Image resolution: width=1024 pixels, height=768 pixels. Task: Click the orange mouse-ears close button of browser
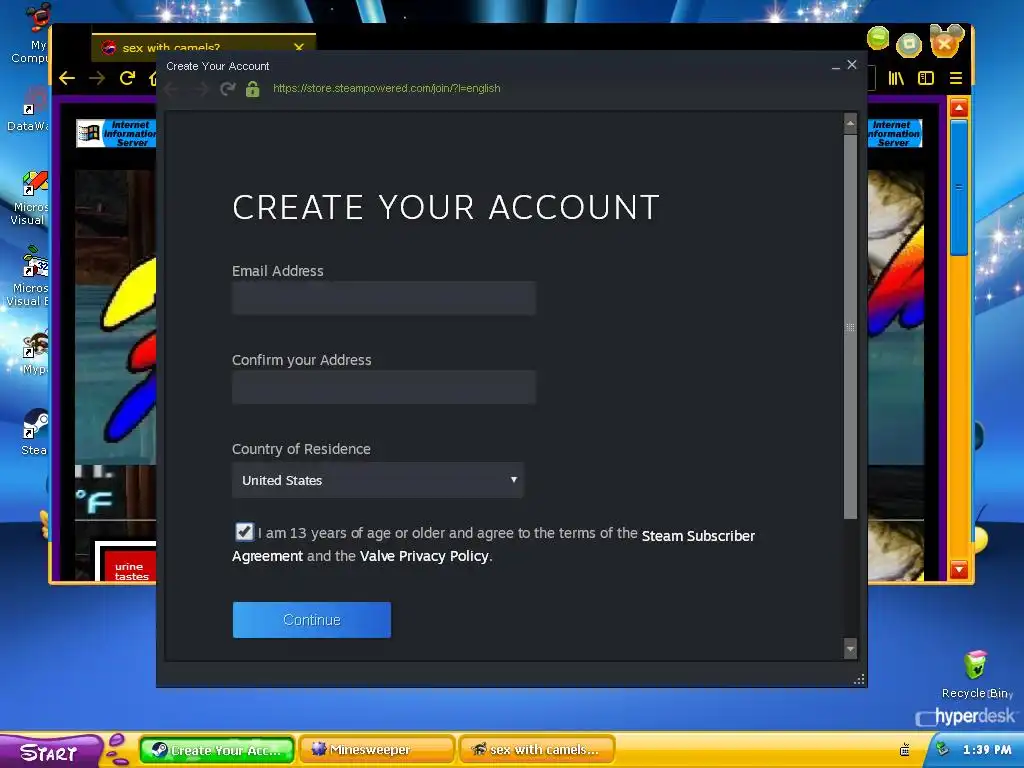(945, 43)
